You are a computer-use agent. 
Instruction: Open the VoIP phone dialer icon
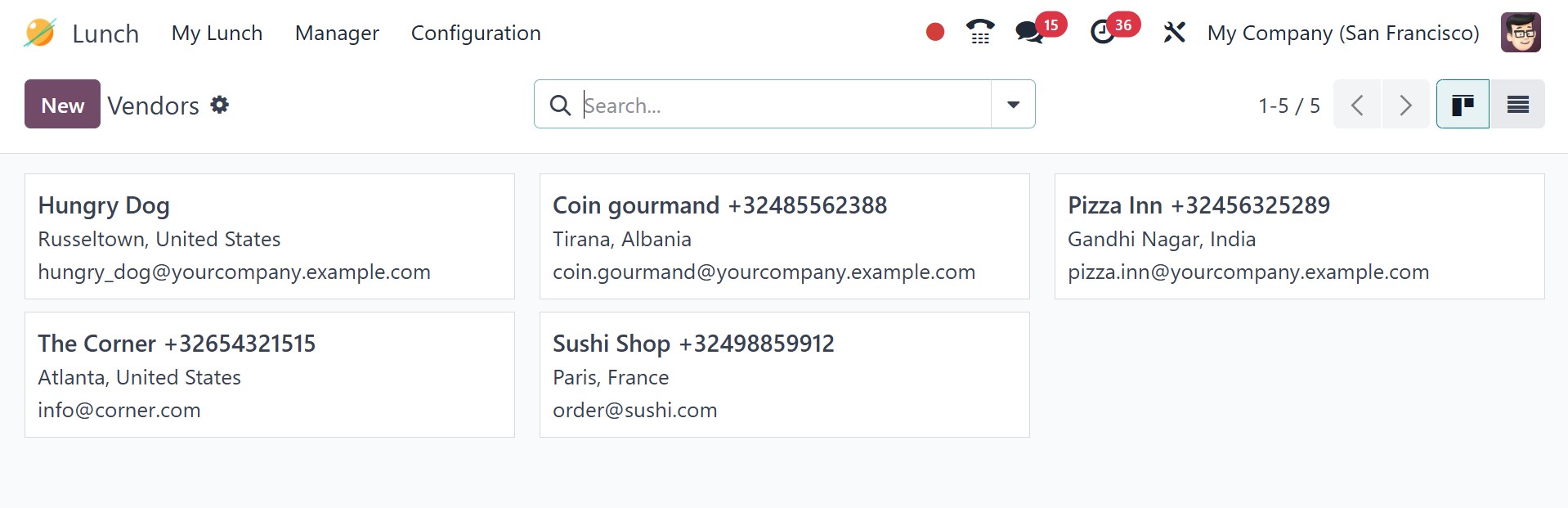pyautogui.click(x=979, y=32)
